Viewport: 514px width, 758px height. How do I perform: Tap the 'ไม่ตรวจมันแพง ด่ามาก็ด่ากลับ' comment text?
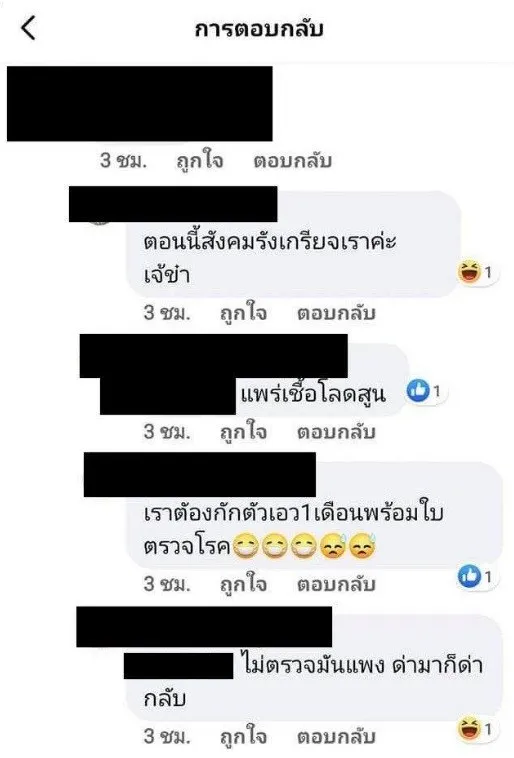coord(313,682)
